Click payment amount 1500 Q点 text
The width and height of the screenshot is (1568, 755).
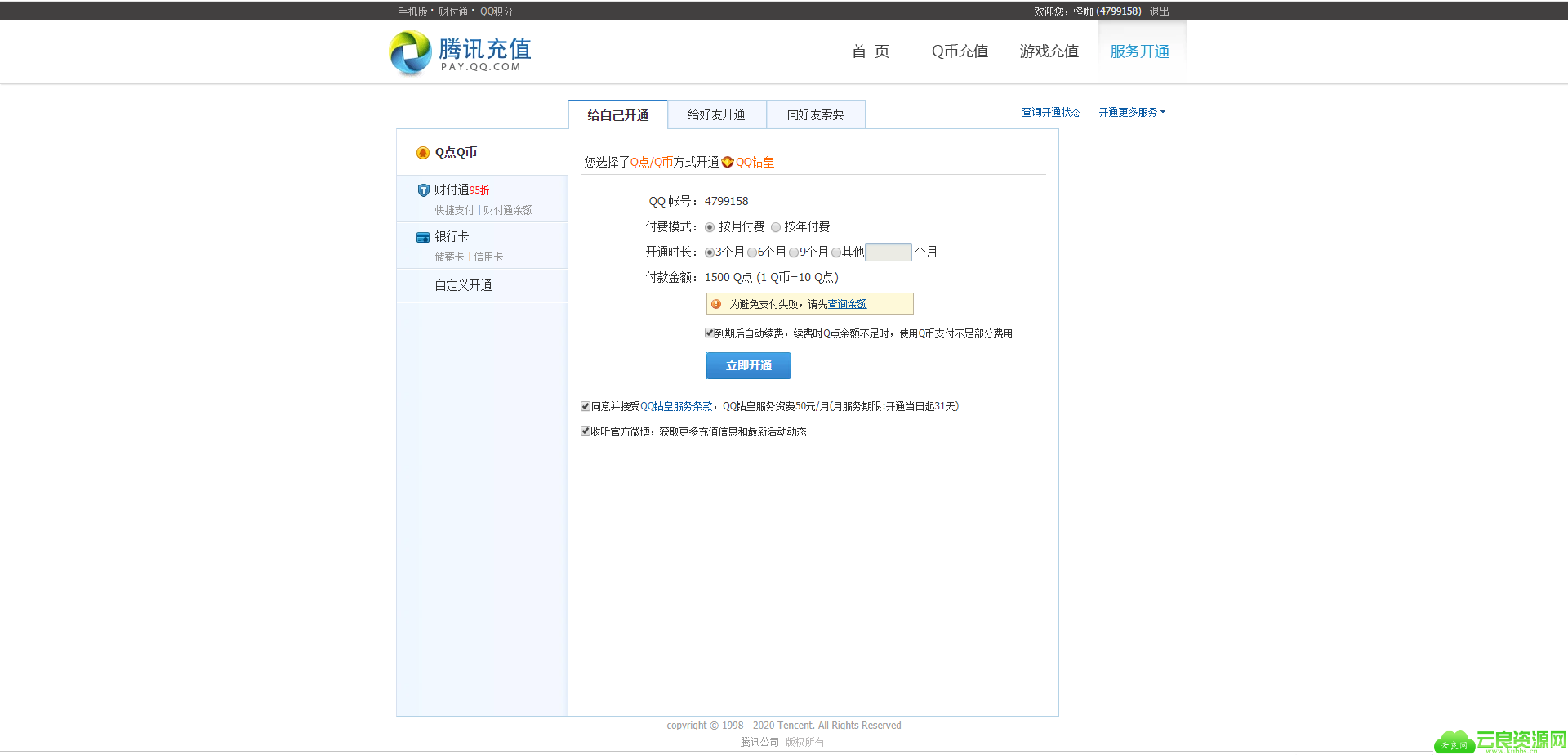click(x=728, y=278)
